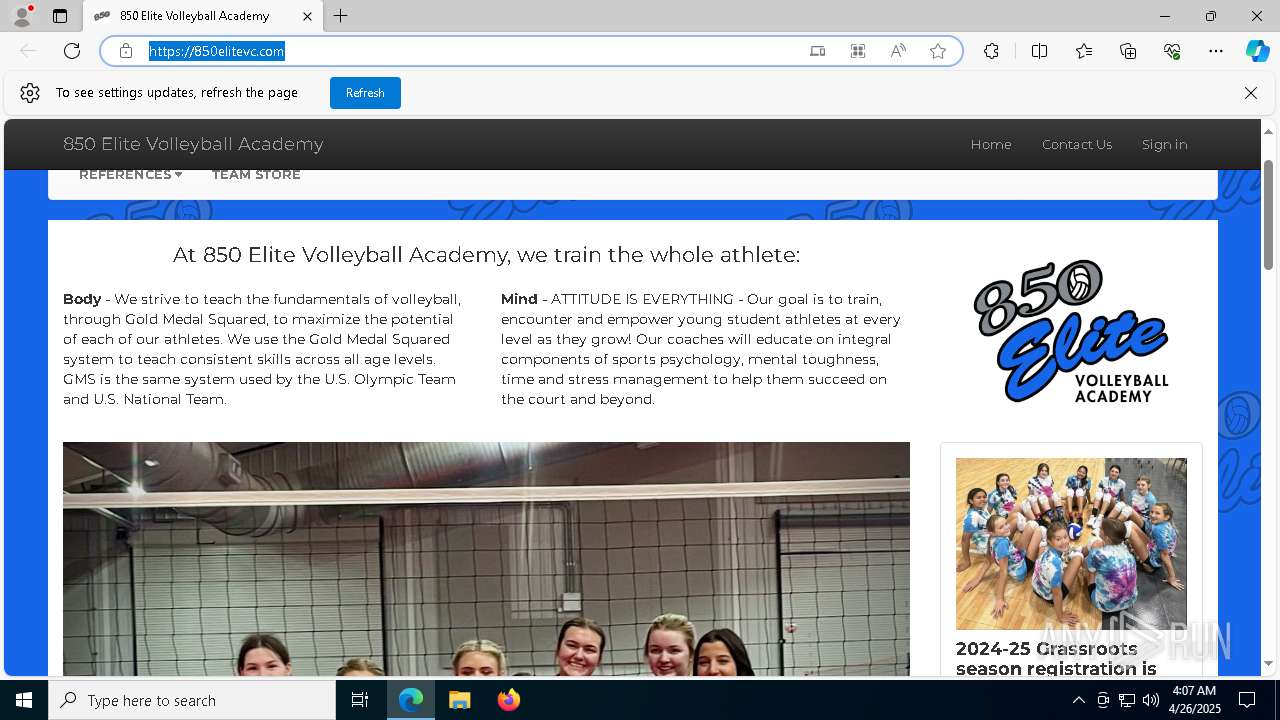Open a new tab with plus button
The height and width of the screenshot is (720, 1280).
point(341,16)
